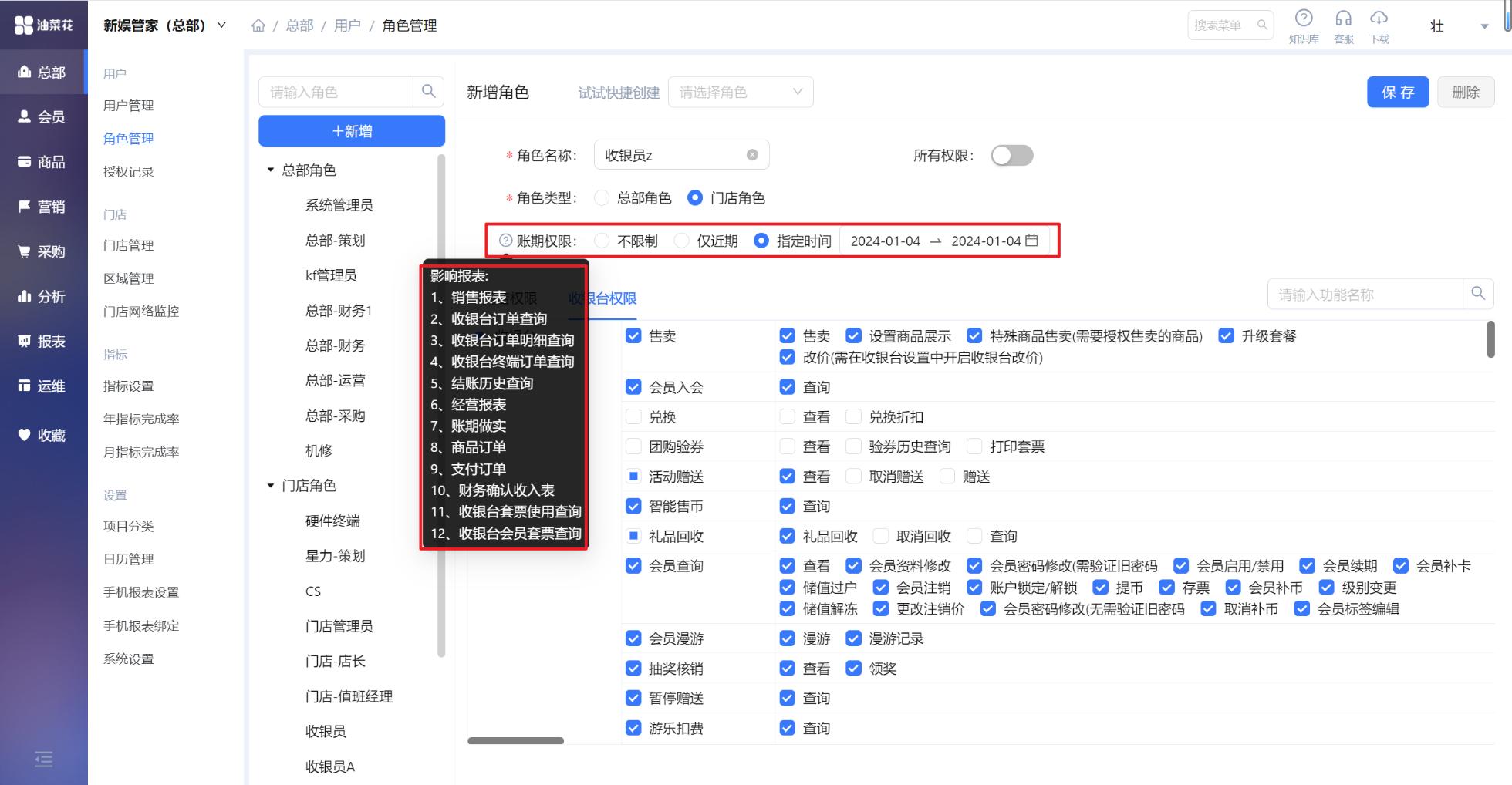1512x785 pixels.
Task: Collapse the 总部角色 tree group
Action: pyautogui.click(x=271, y=170)
